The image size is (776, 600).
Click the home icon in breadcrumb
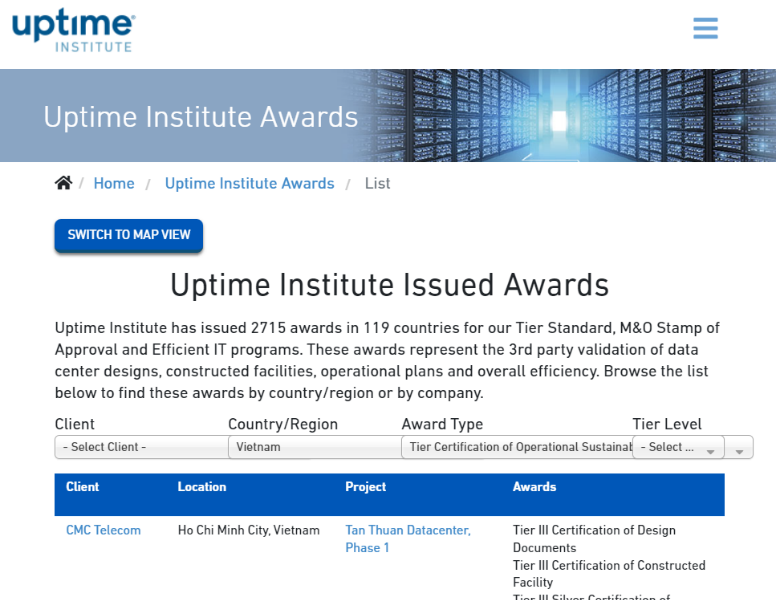[x=63, y=183]
